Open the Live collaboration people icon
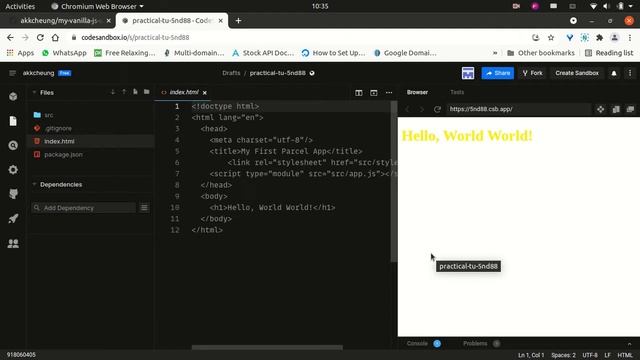Image resolution: width=640 pixels, height=360 pixels. (13, 244)
